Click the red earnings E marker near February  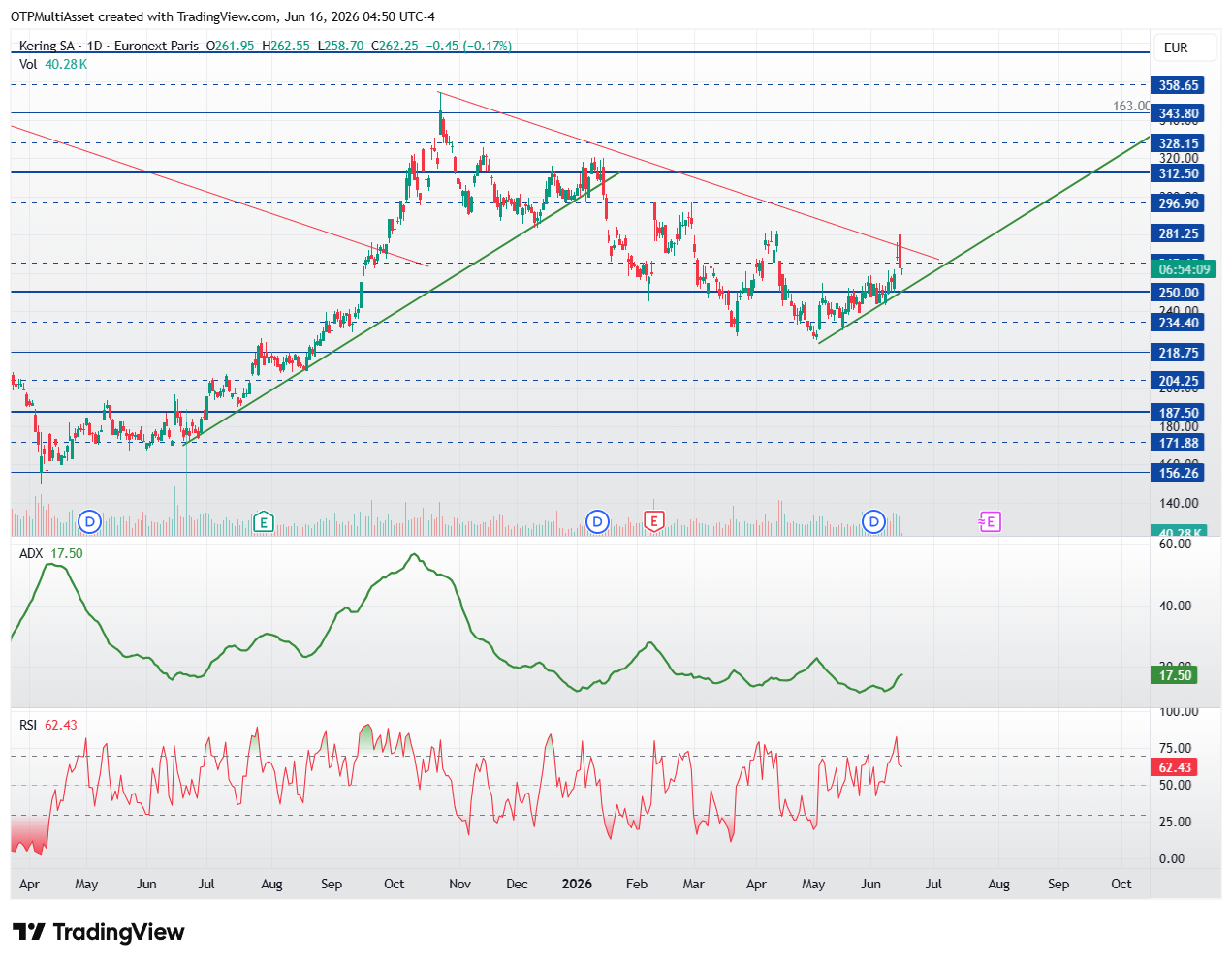coord(654,521)
